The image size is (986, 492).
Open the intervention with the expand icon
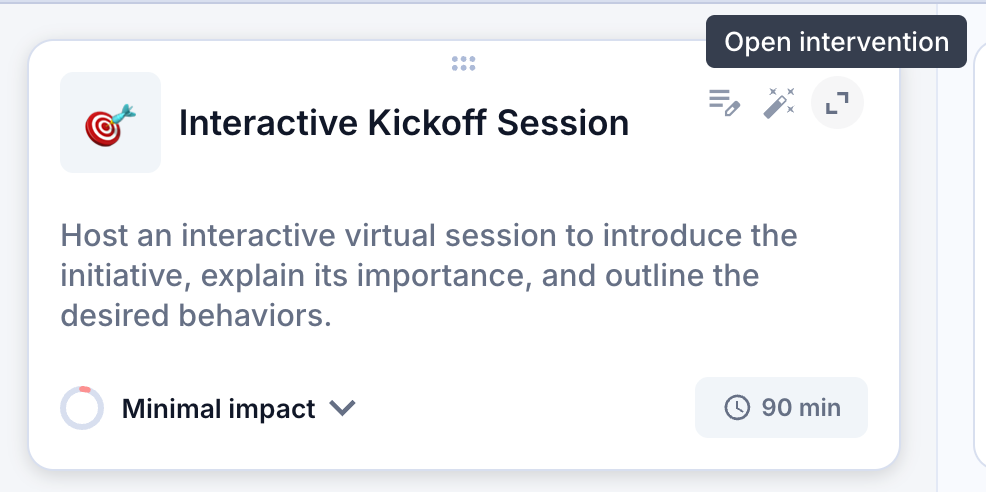(837, 103)
